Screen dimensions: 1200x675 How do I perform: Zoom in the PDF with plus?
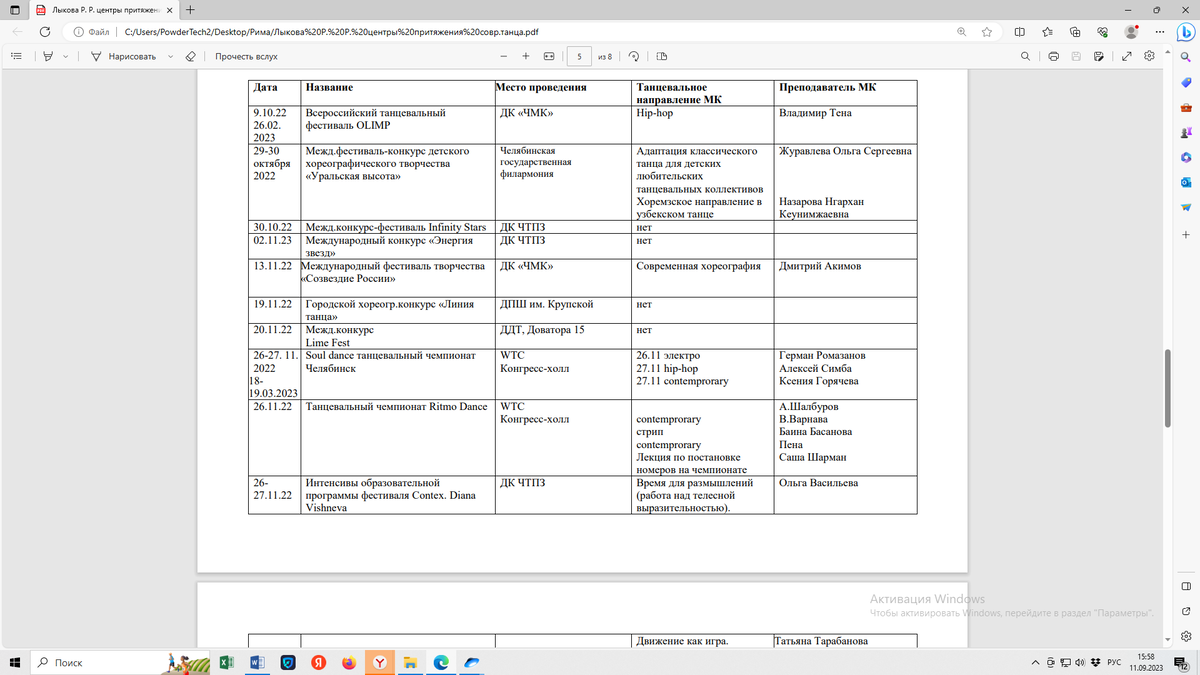pyautogui.click(x=526, y=56)
